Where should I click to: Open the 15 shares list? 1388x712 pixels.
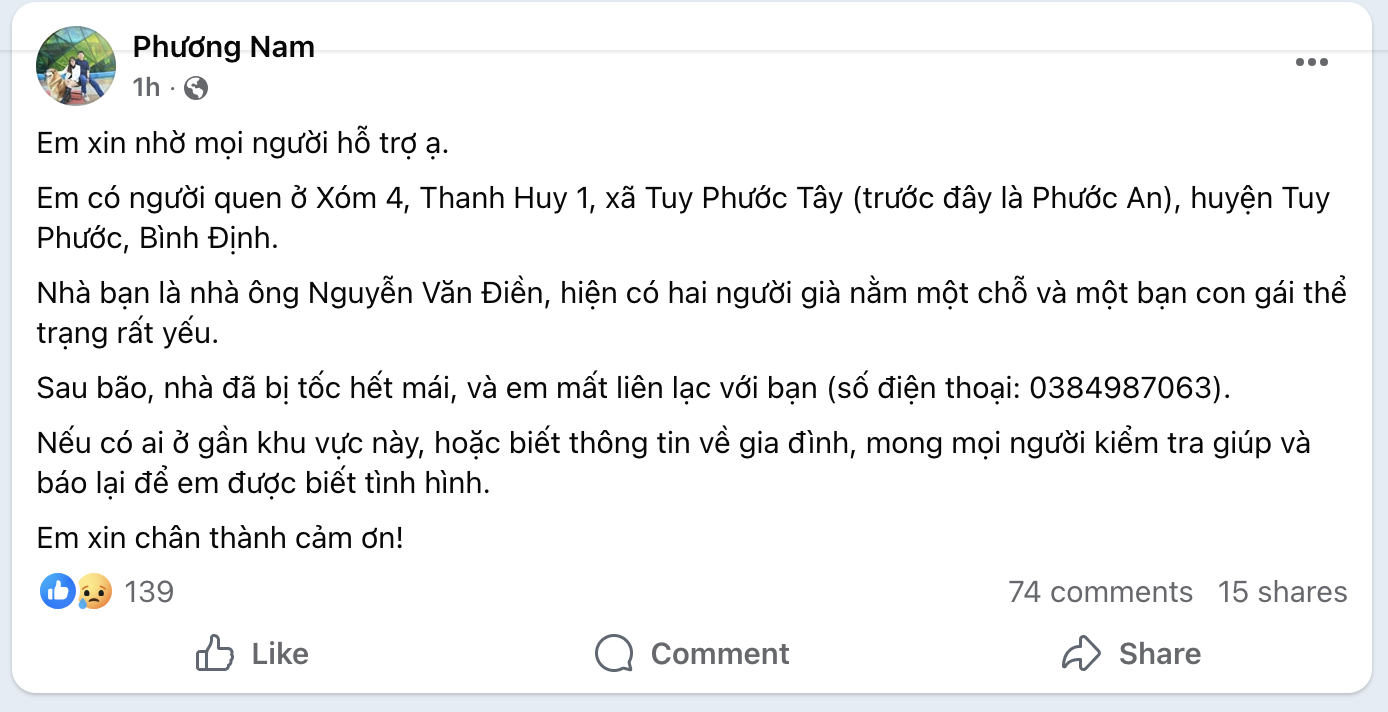click(x=1281, y=591)
